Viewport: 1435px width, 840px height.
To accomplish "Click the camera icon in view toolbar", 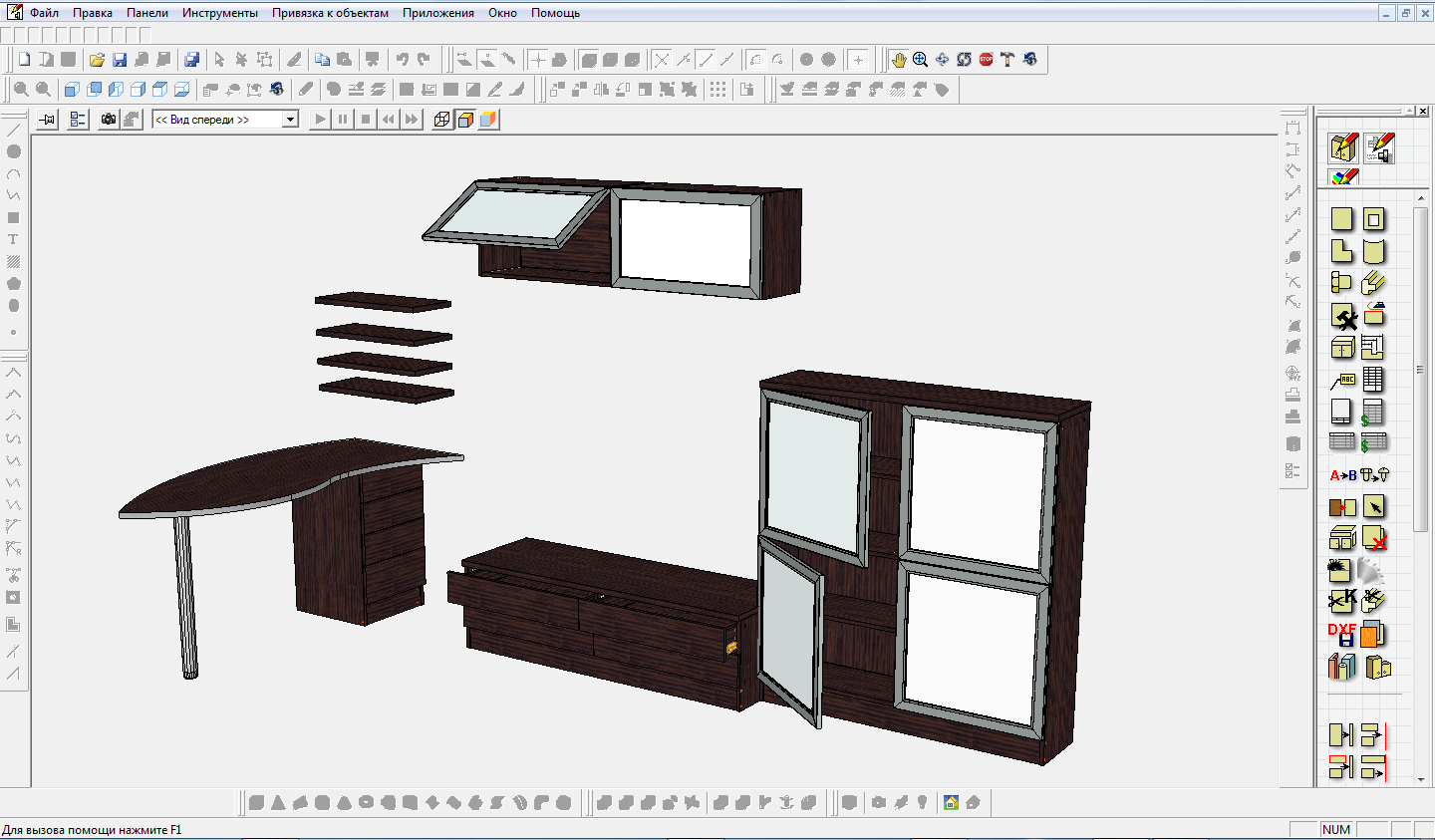I will [x=109, y=120].
